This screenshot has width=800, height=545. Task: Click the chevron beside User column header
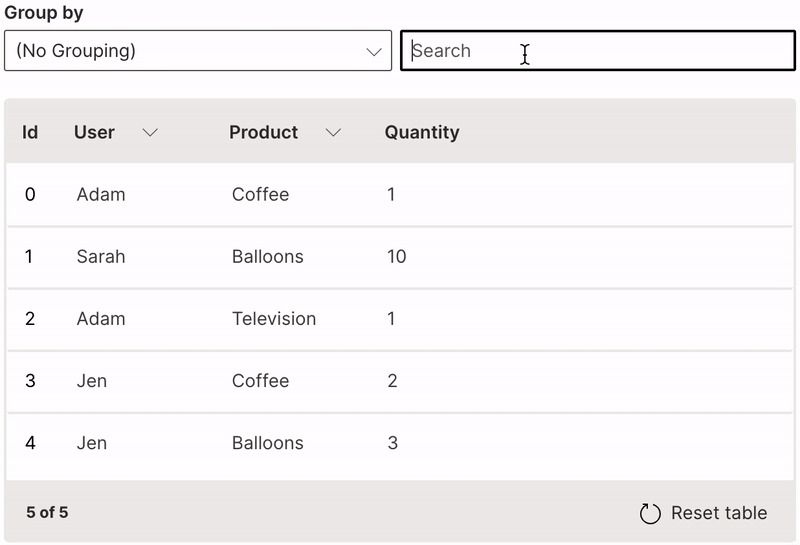click(x=150, y=133)
